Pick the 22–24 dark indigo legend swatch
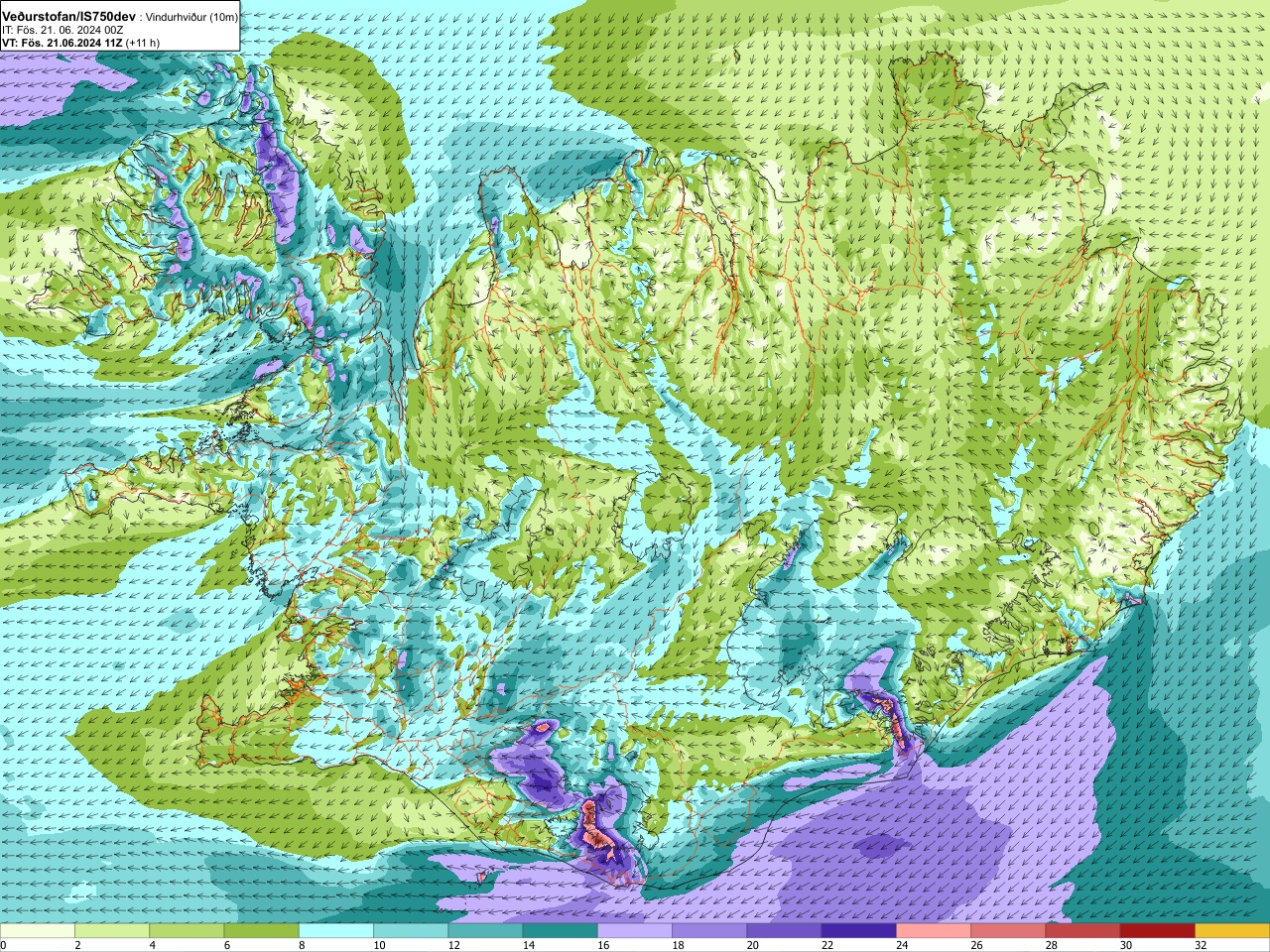Viewport: 1270px width, 952px height. click(859, 931)
